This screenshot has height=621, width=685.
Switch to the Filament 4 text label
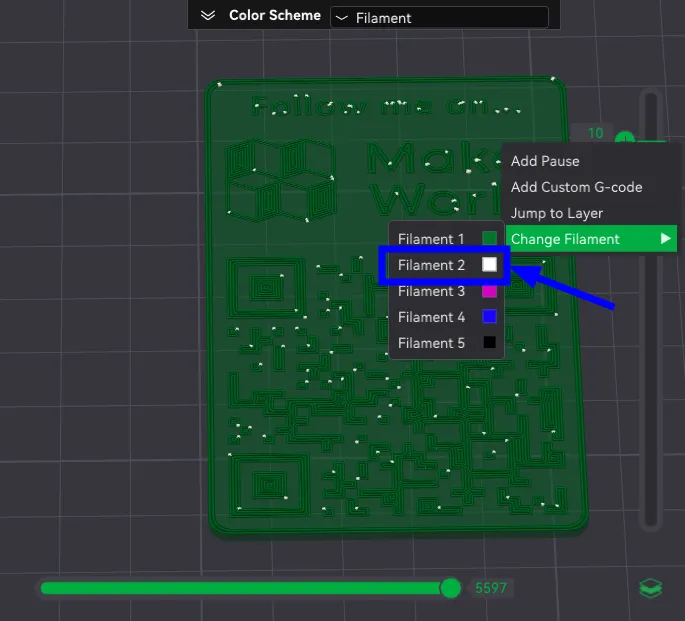click(431, 317)
